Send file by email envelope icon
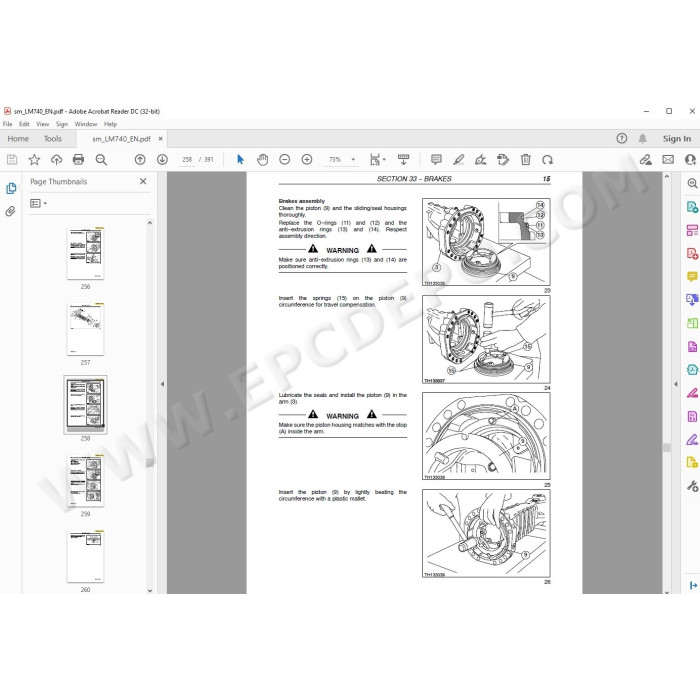Viewport: 700px width, 700px height. coord(668,159)
